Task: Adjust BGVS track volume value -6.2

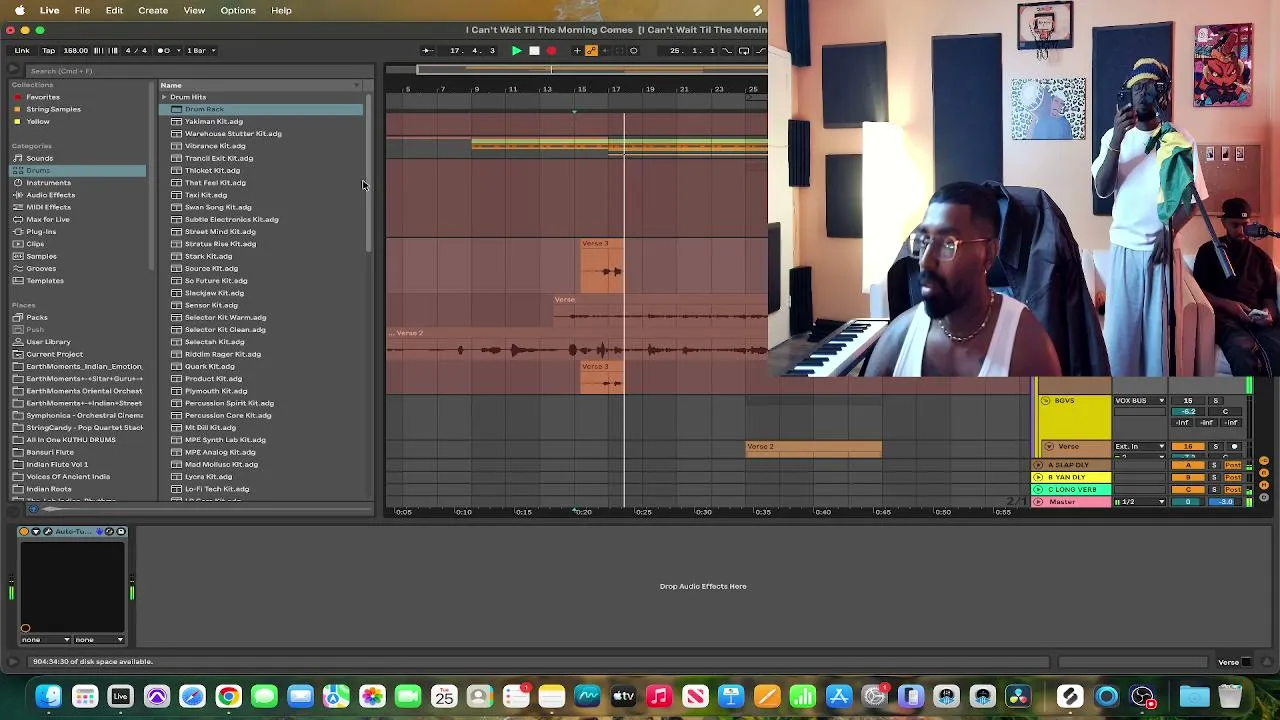Action: 1188,412
